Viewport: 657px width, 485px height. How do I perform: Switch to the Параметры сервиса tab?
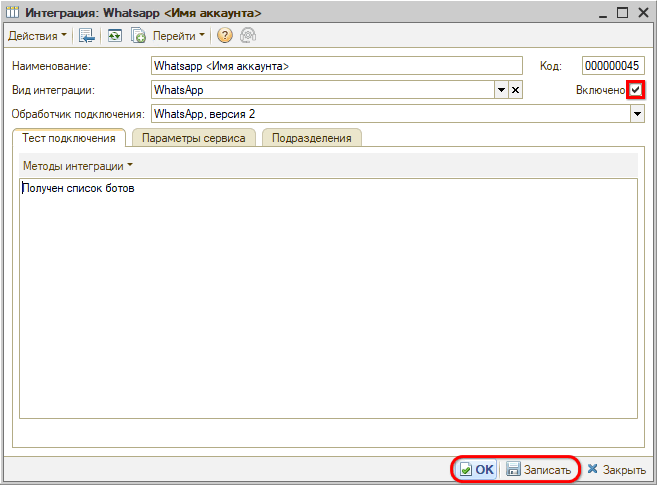193,138
